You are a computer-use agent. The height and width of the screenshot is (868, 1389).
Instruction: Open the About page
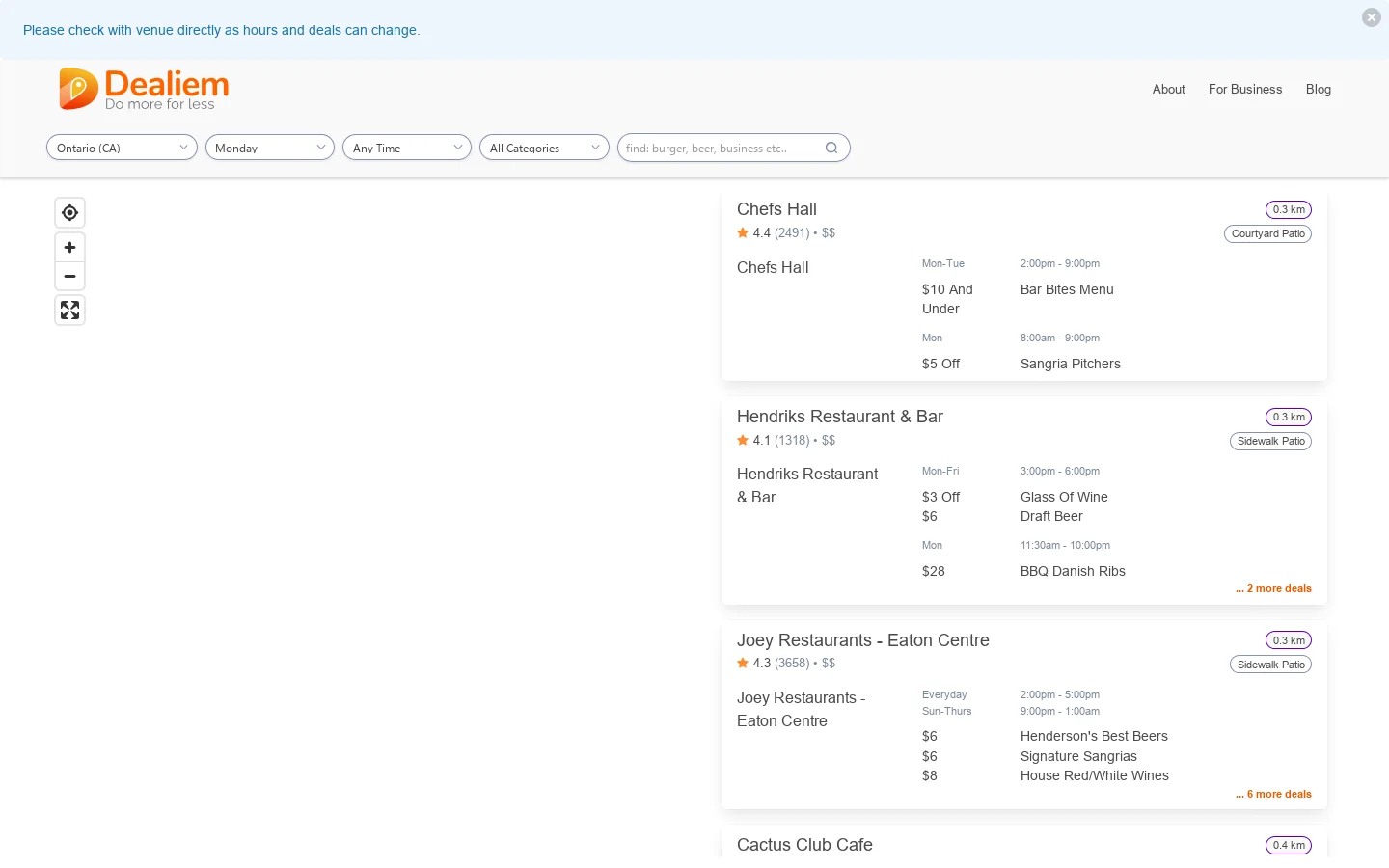tap(1168, 89)
